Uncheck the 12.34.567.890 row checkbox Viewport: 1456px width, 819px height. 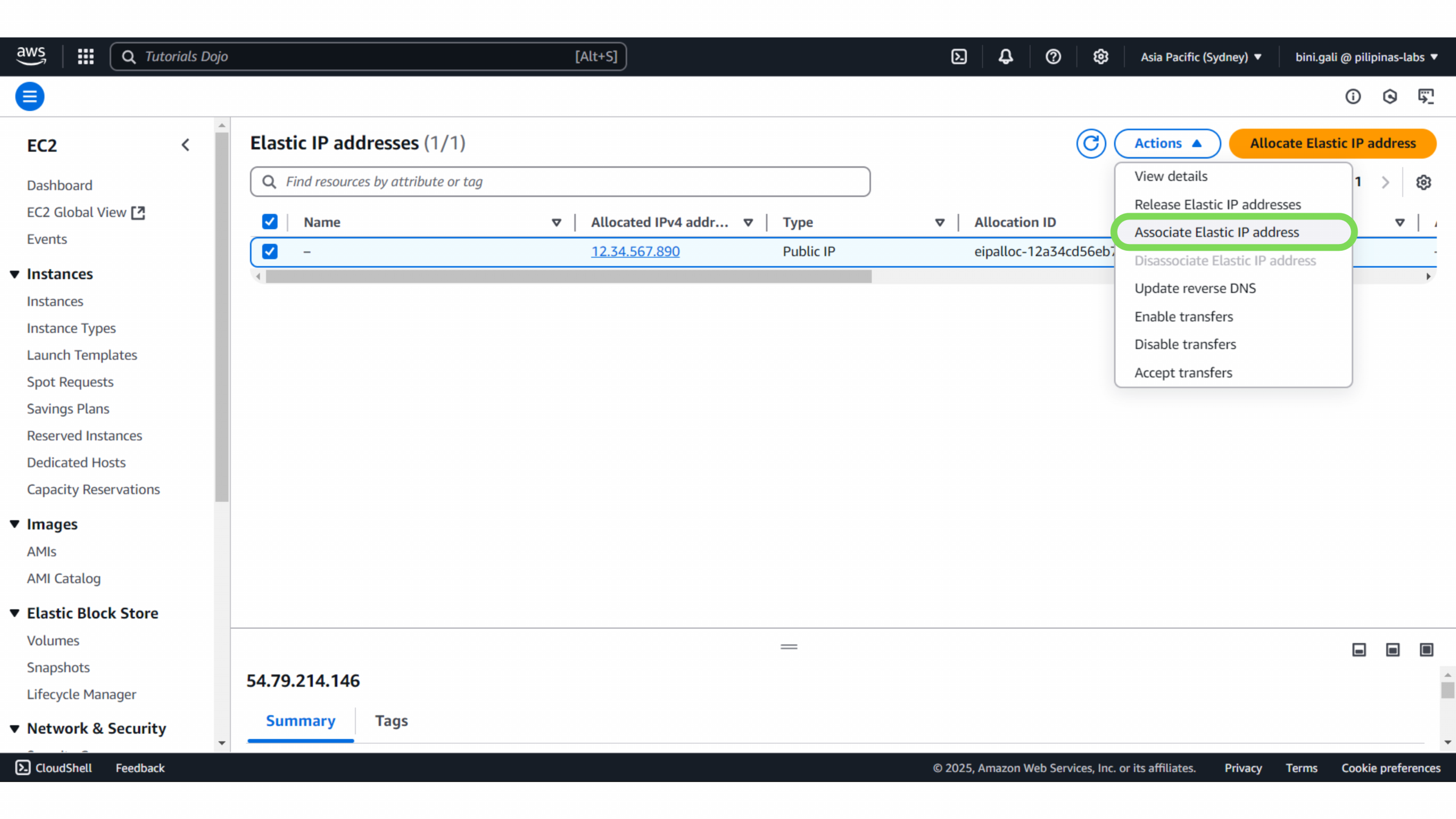[x=270, y=251]
